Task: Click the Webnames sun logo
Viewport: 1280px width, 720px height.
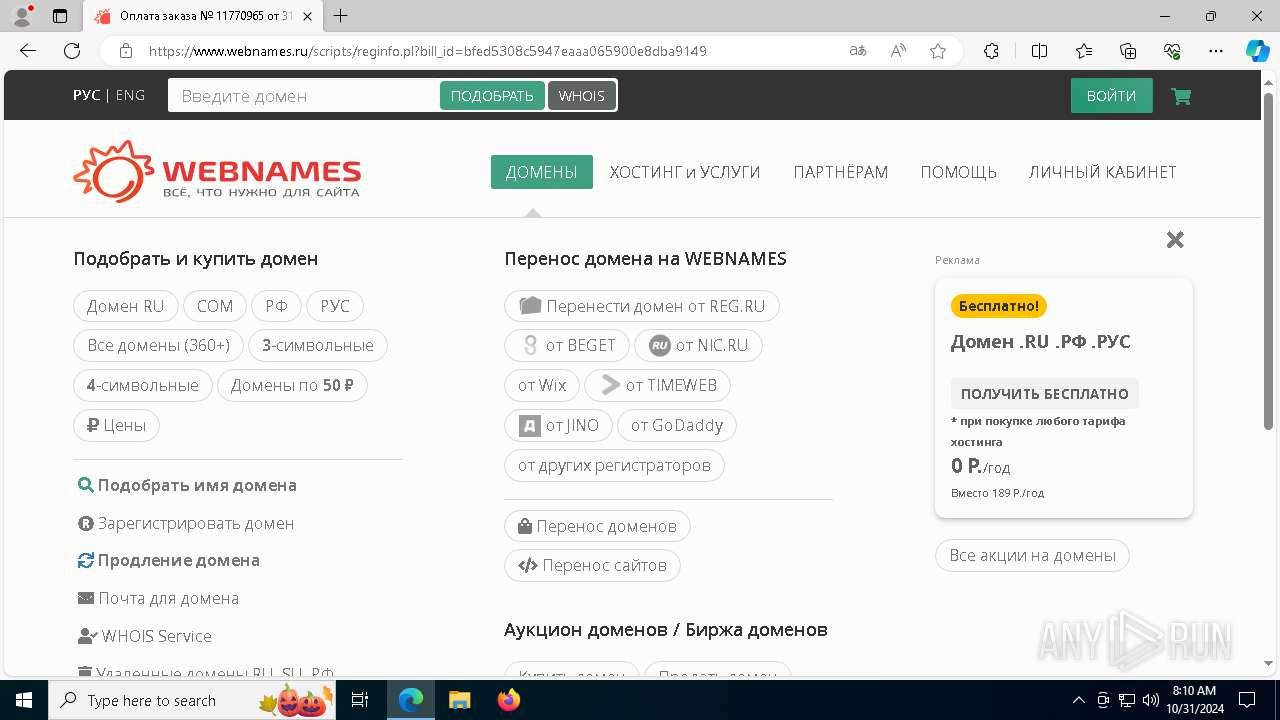Action: pyautogui.click(x=113, y=171)
